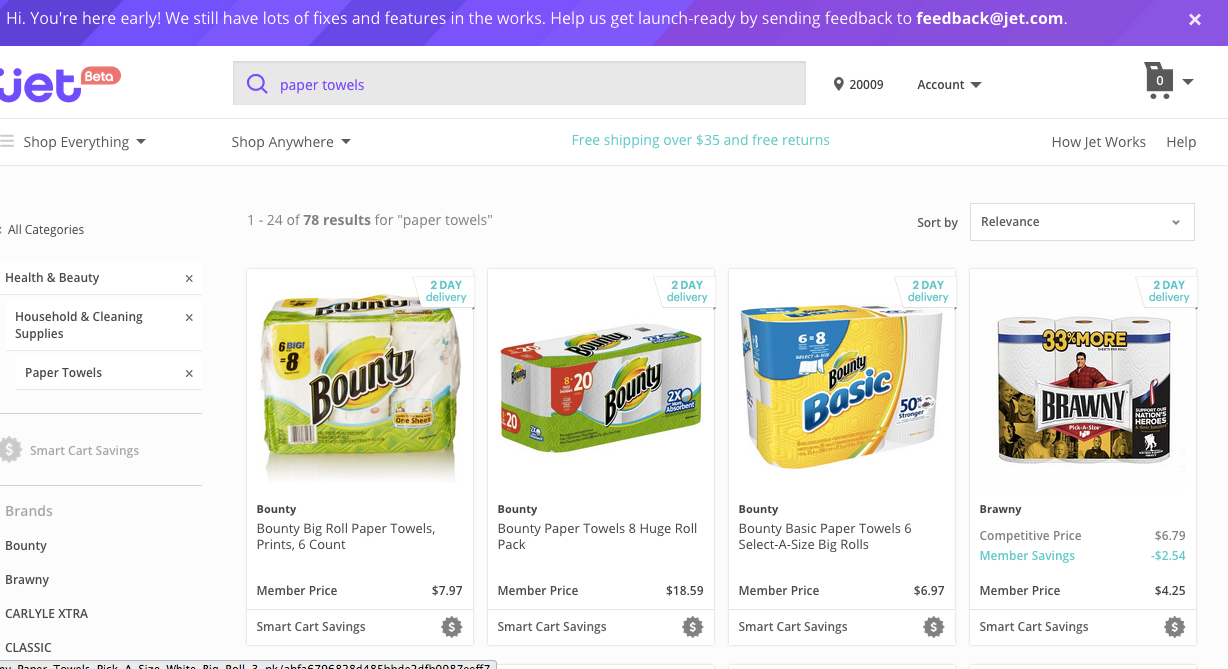The height and width of the screenshot is (669, 1228).
Task: Select Help in the navigation bar
Action: pos(1180,142)
